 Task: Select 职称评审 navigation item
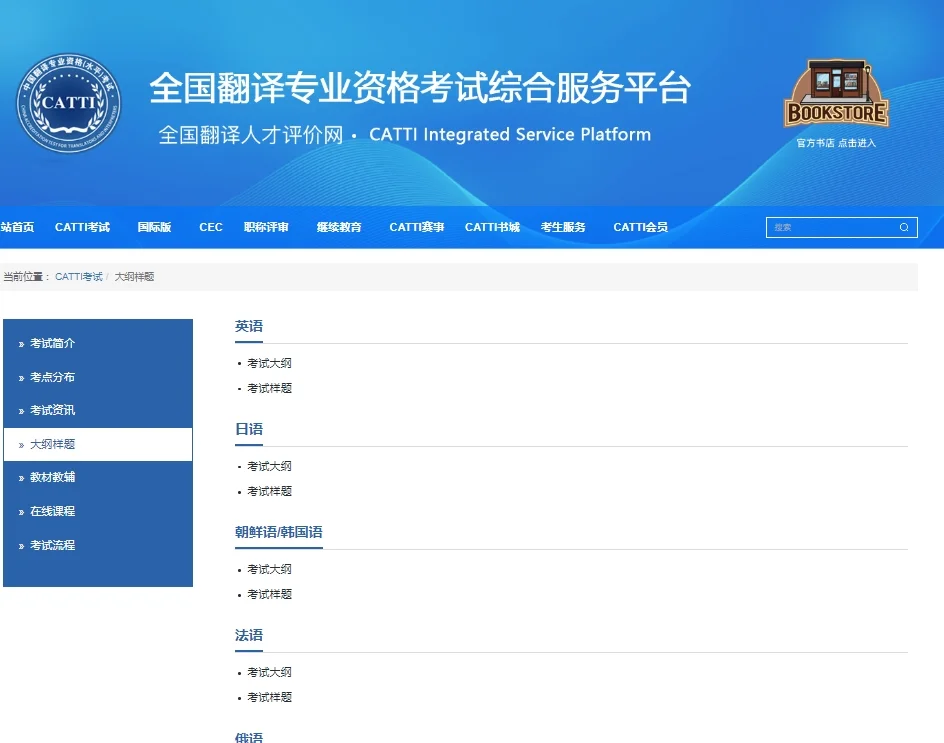[x=266, y=227]
